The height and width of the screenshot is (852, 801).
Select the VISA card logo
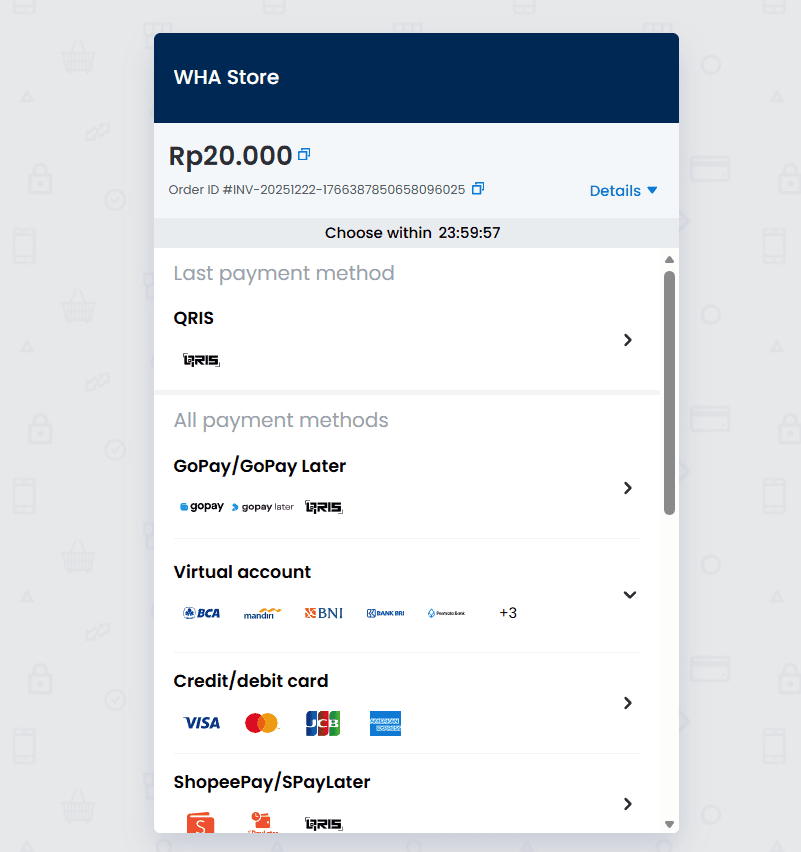click(202, 723)
